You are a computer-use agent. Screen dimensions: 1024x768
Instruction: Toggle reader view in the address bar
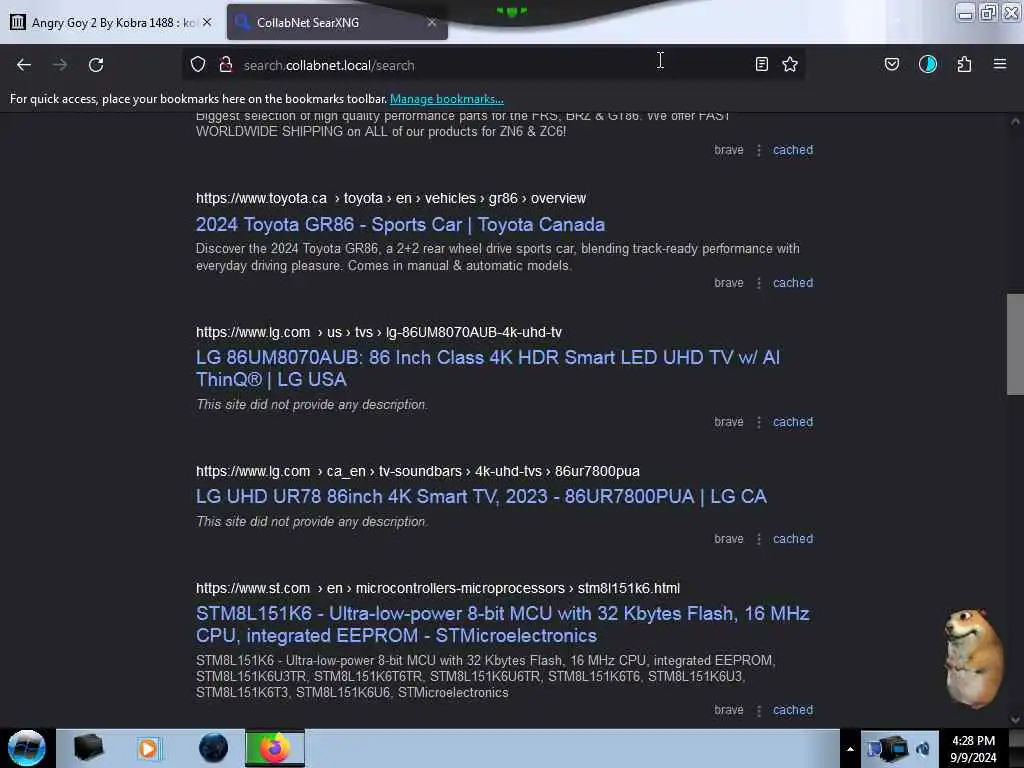pos(761,64)
